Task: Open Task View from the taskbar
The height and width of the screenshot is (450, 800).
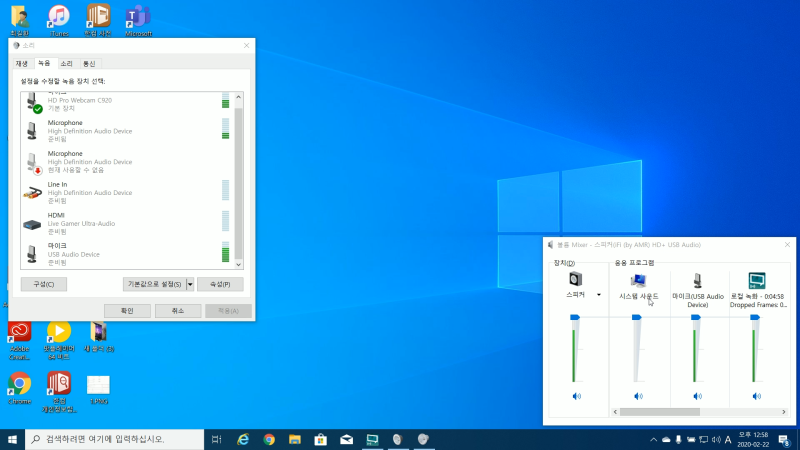Action: click(x=216, y=439)
